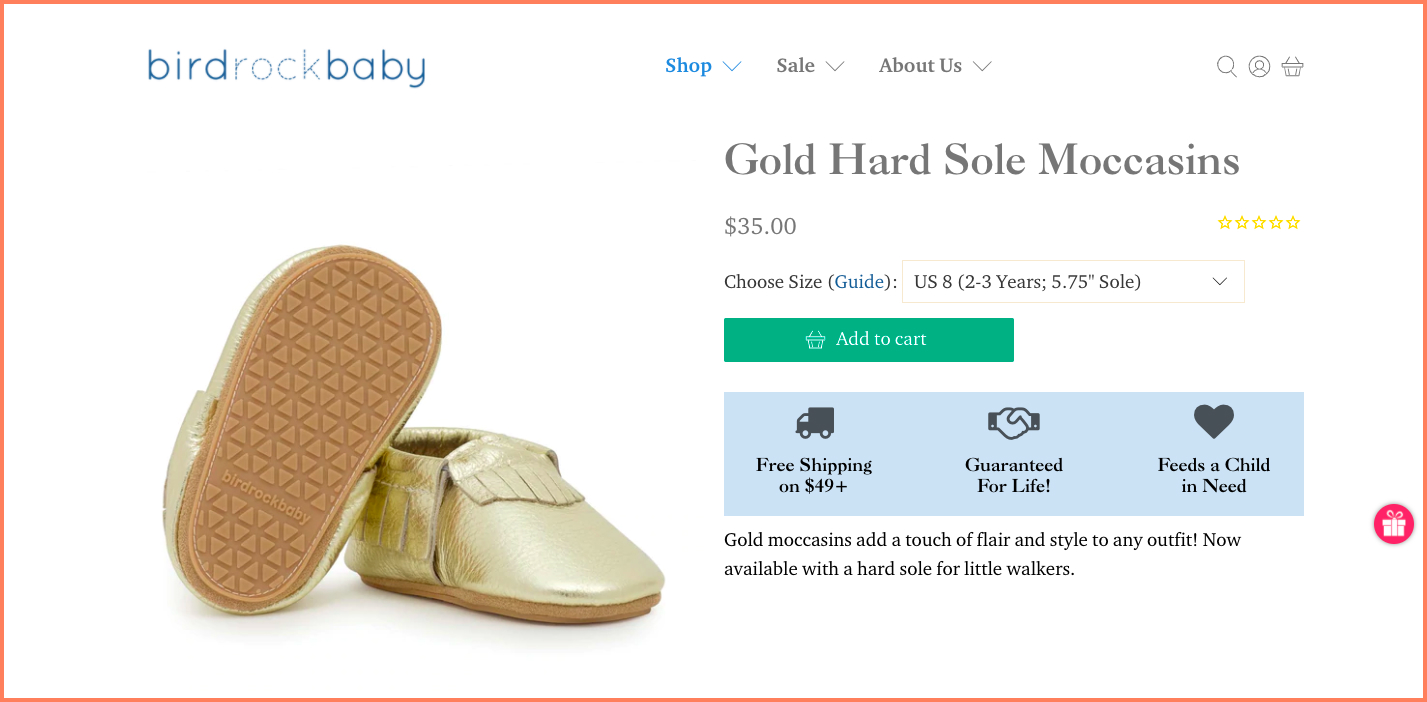
Task: Click the Gold Hard Sole Moccasins title
Action: point(981,160)
